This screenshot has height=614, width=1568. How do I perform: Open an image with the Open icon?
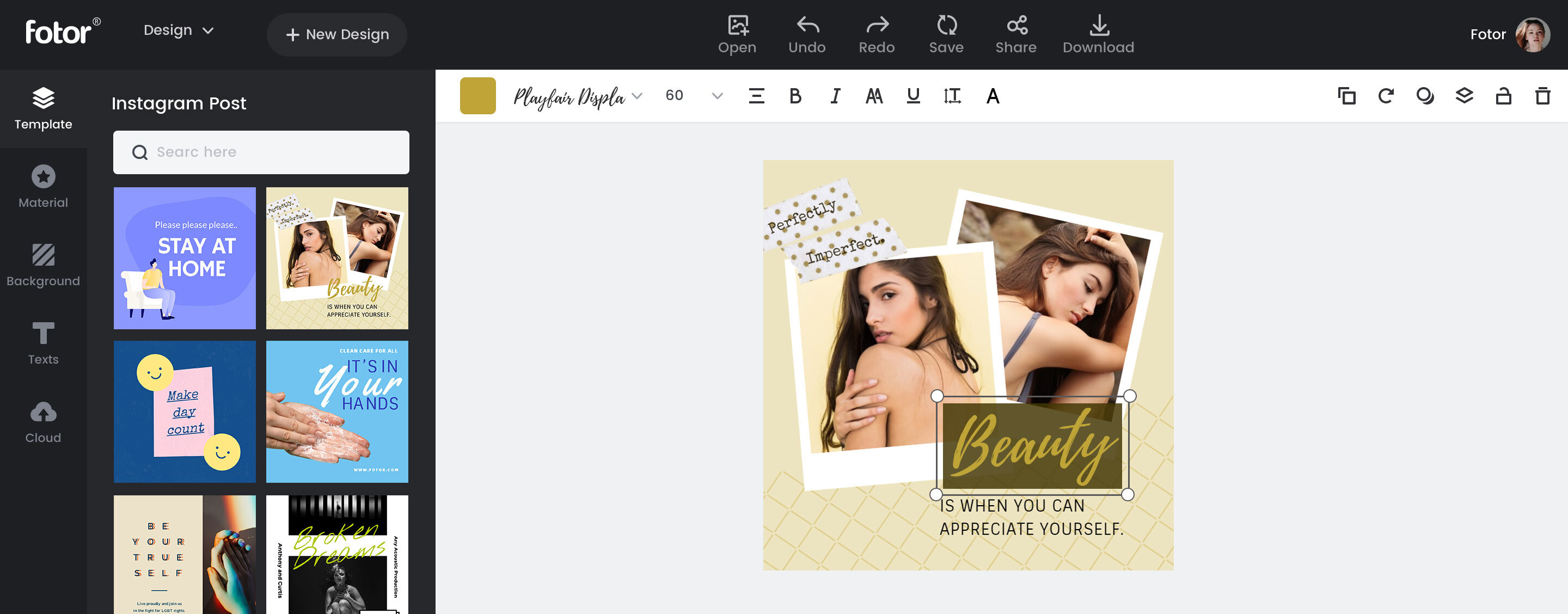(x=737, y=26)
